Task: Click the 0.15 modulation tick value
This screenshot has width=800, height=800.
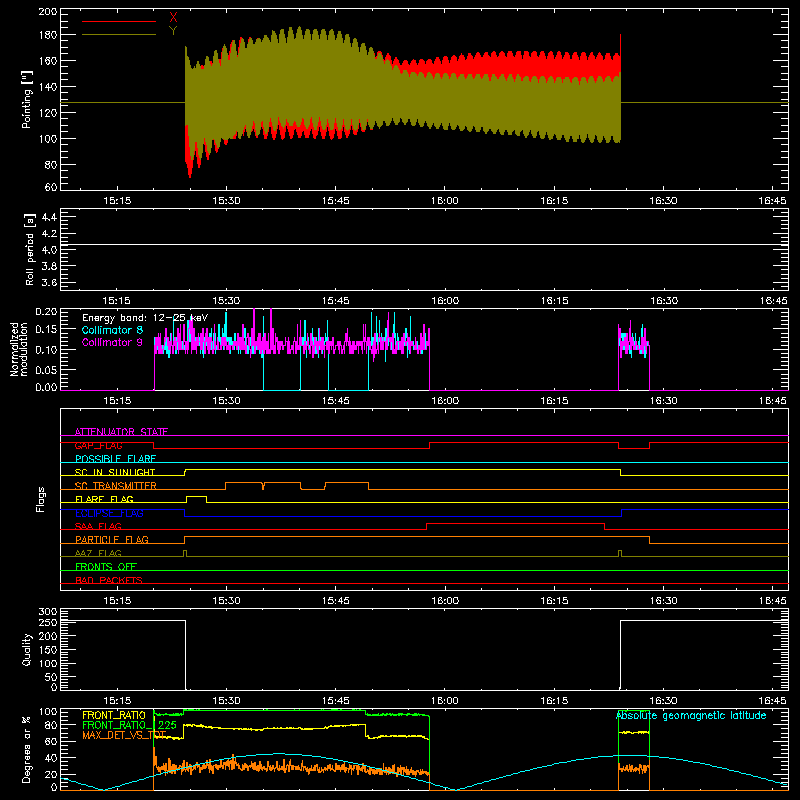Action: [x=46, y=330]
